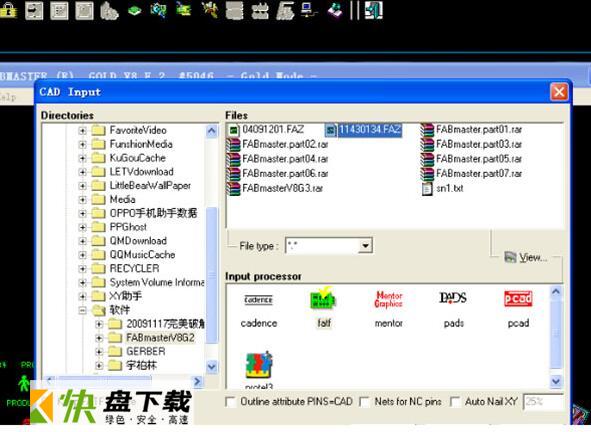
Task: Click directories horizontal scroll right arrow
Action: (x=197, y=381)
